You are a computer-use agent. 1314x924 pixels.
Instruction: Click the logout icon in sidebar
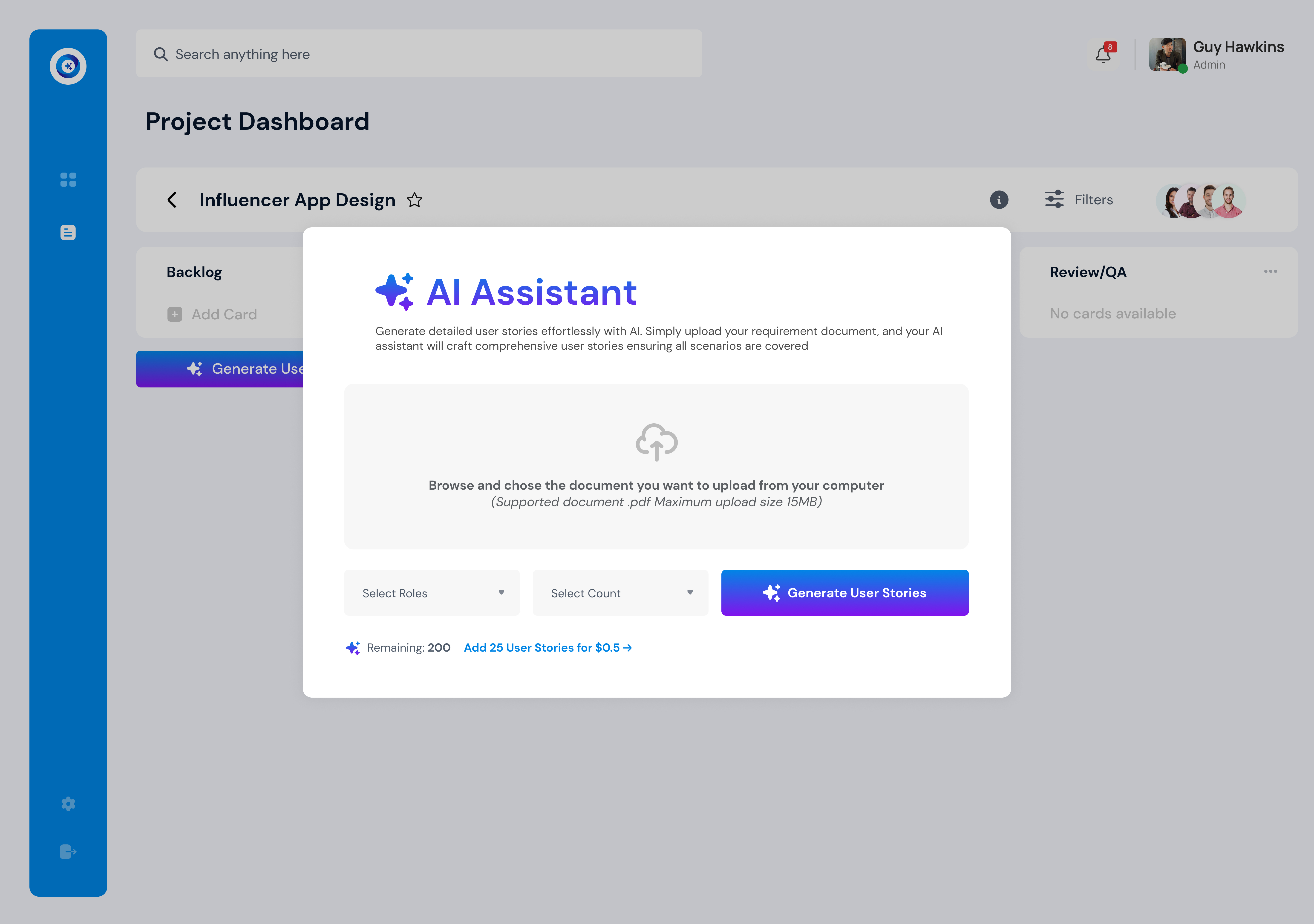(68, 852)
